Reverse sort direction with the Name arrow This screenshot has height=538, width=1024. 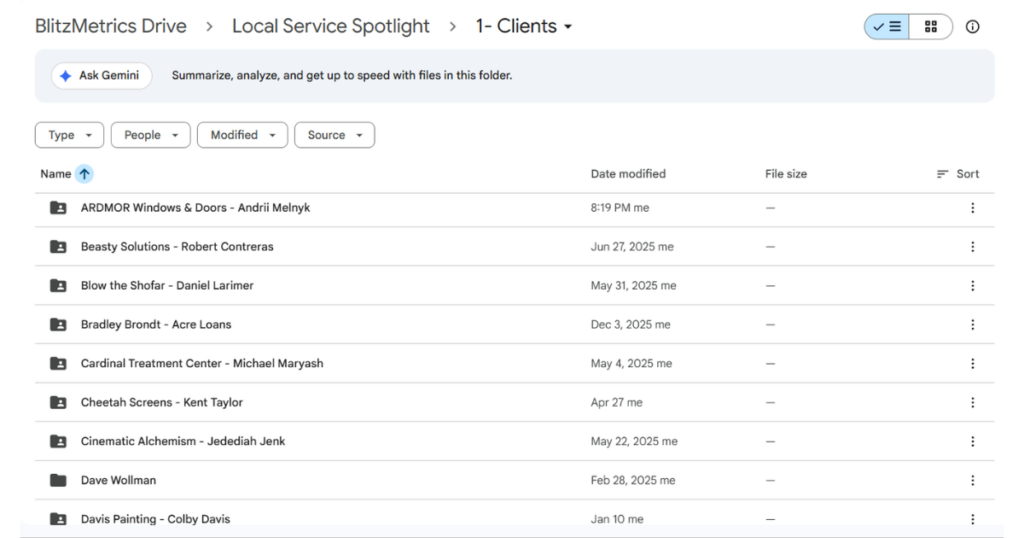(84, 174)
